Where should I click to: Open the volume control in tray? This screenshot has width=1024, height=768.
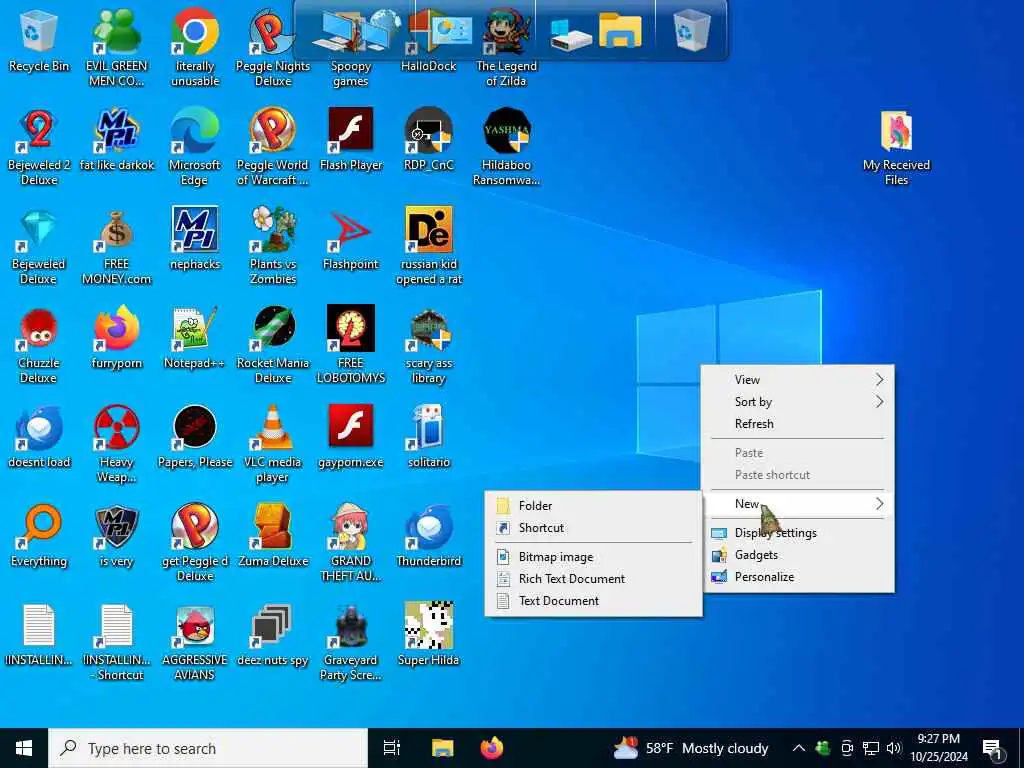click(894, 748)
